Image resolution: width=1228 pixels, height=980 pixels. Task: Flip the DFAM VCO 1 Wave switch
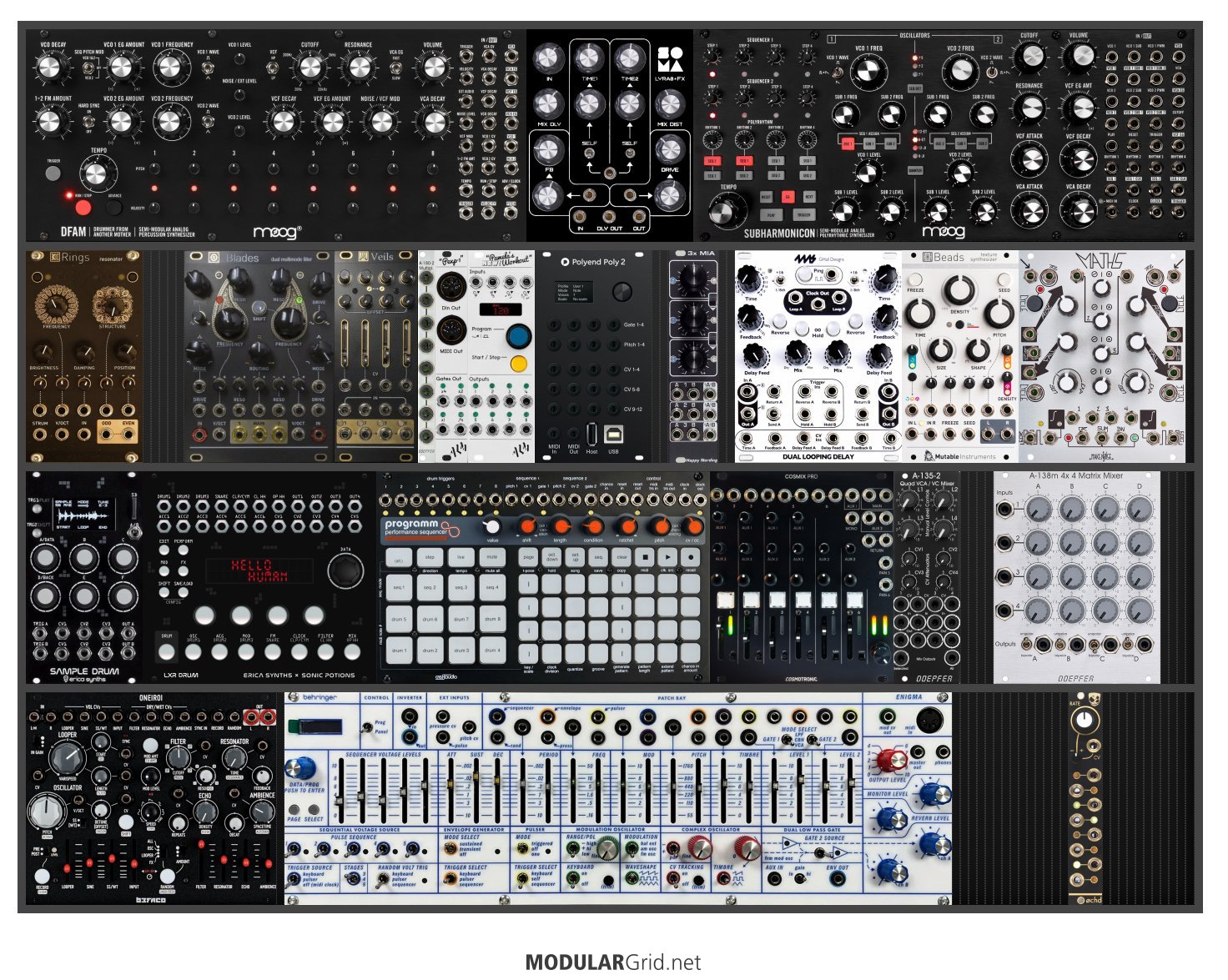tap(208, 68)
